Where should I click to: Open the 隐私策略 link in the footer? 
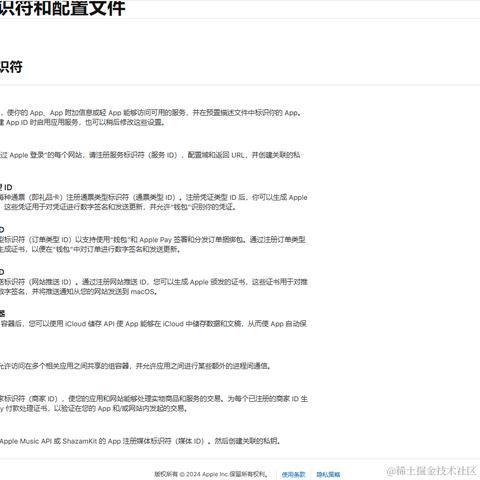[328, 474]
